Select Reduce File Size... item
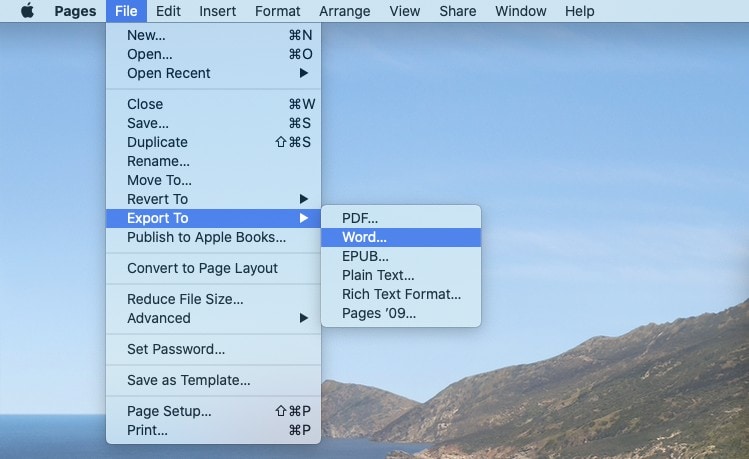Viewport: 749px width, 459px height. point(185,299)
